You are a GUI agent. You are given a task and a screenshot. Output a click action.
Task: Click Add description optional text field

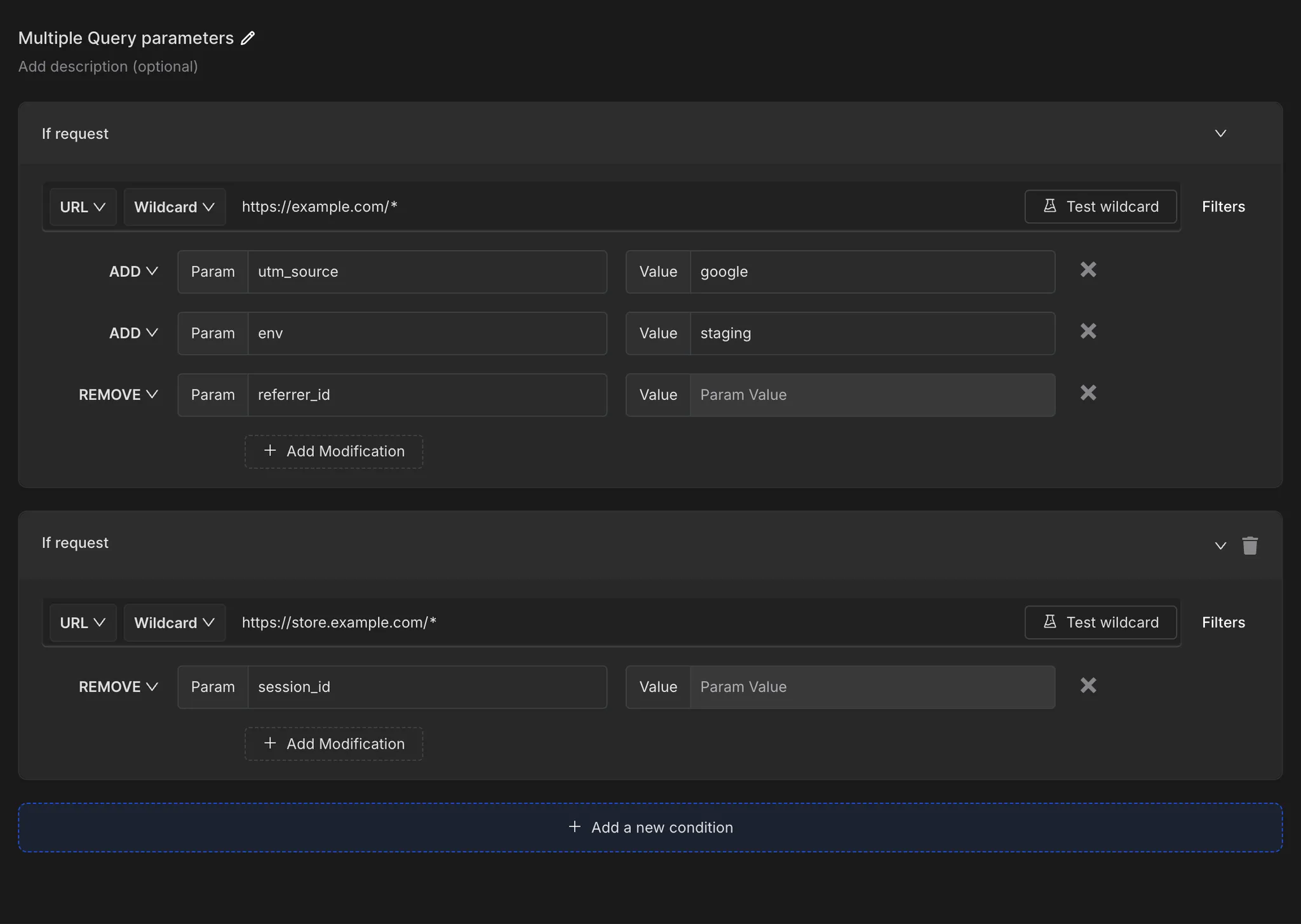tap(108, 67)
